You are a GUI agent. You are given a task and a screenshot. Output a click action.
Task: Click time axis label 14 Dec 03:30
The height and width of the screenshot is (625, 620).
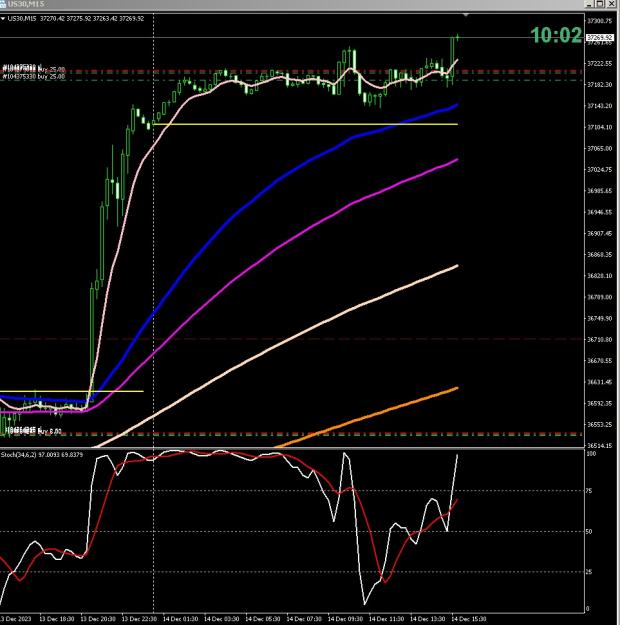222,619
